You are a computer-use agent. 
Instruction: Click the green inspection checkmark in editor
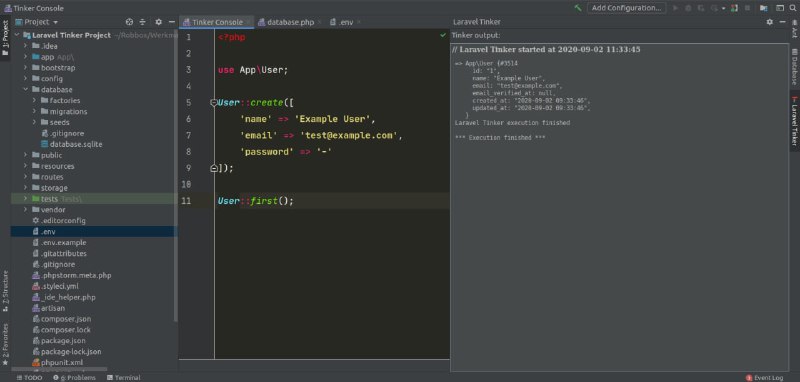click(x=443, y=36)
